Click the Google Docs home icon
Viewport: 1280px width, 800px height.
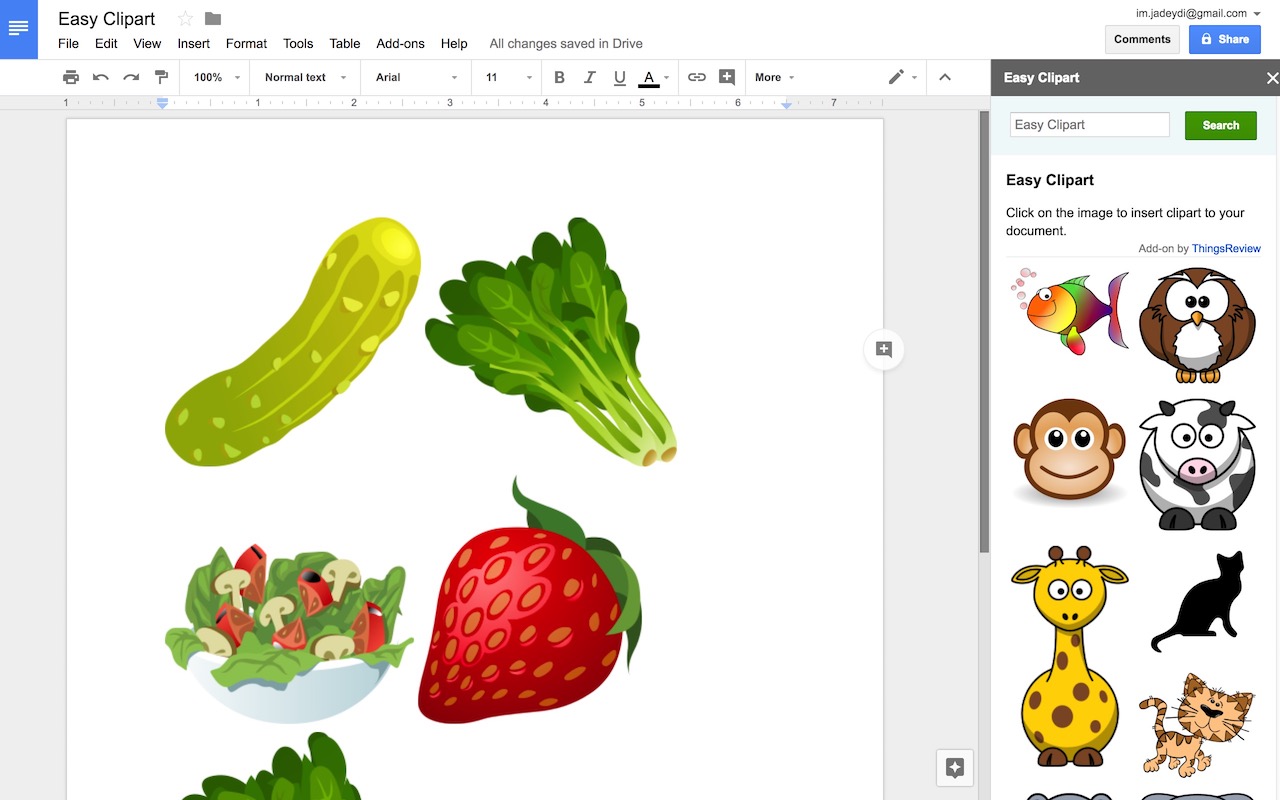coord(19,29)
